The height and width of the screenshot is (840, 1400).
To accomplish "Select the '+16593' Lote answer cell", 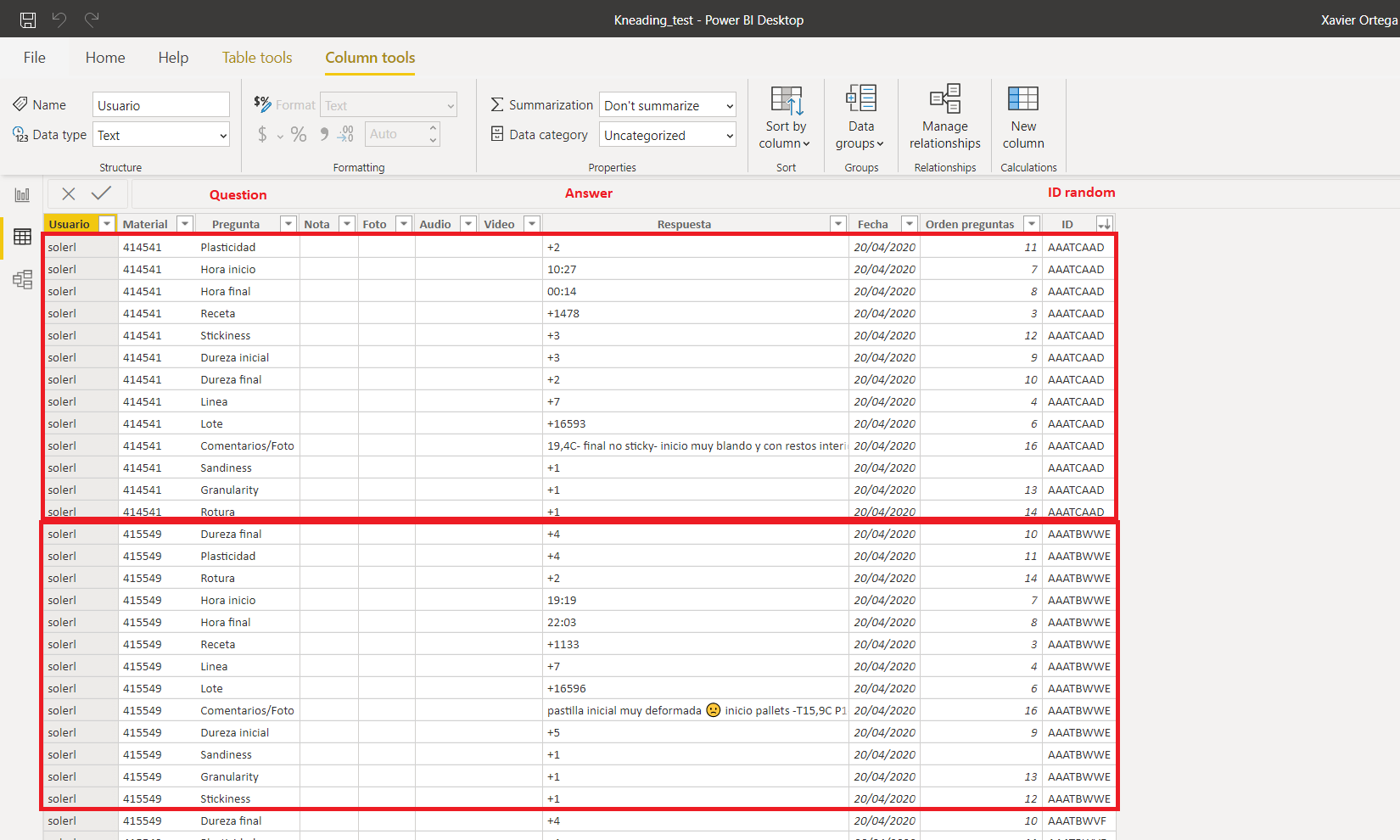I will tap(695, 423).
